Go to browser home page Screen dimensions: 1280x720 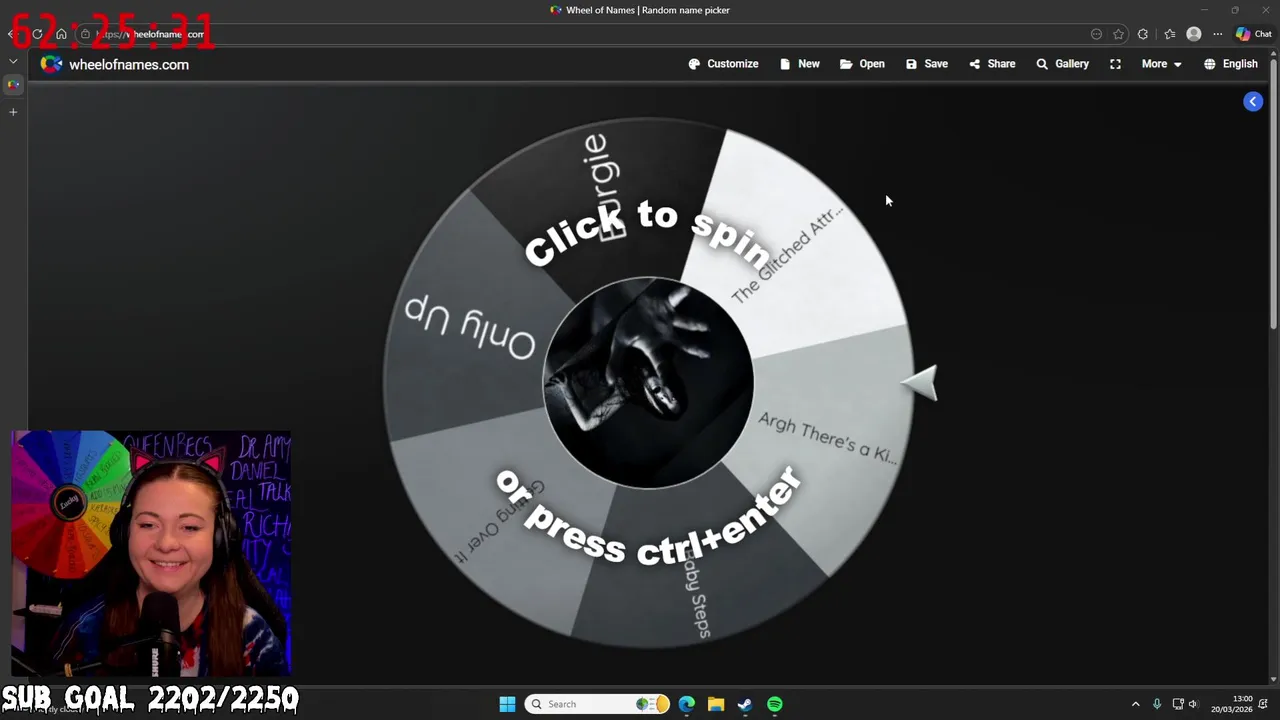61,34
